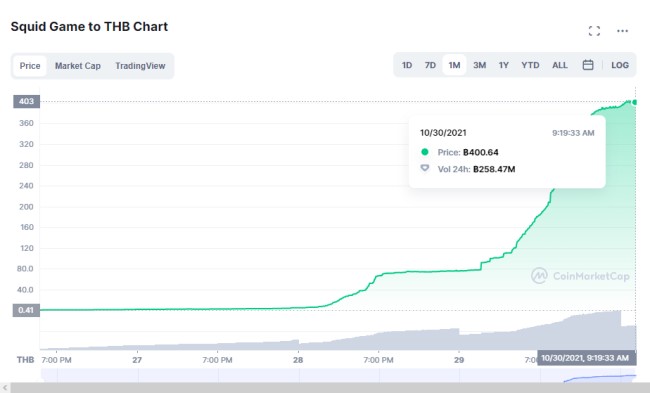Select the Price tab
The image size is (650, 393).
tap(30, 66)
